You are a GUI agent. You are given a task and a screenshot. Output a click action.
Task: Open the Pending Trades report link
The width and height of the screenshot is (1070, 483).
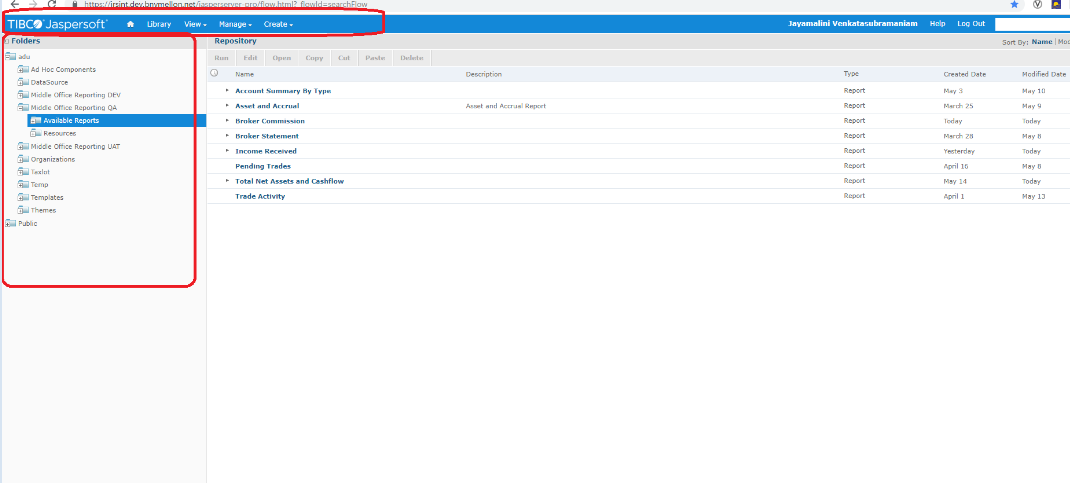click(x=263, y=166)
